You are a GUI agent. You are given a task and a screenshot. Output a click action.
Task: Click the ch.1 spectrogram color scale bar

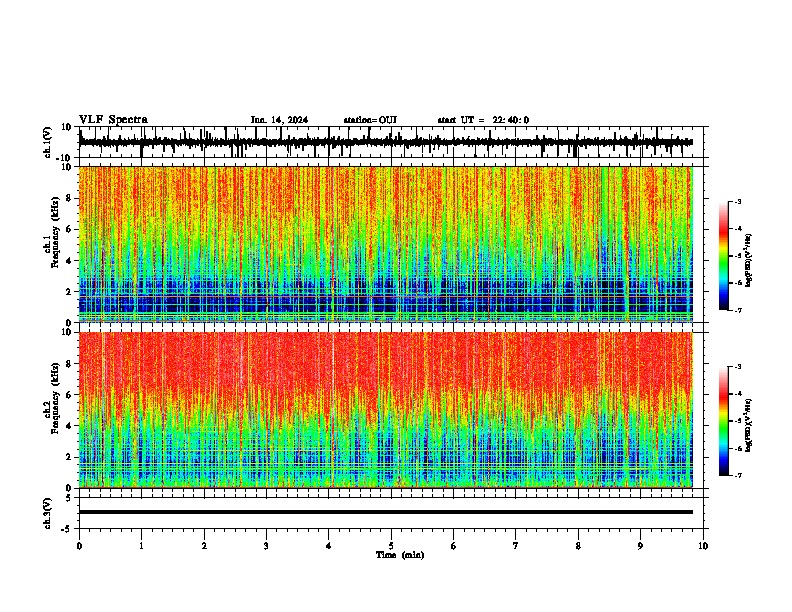click(724, 256)
